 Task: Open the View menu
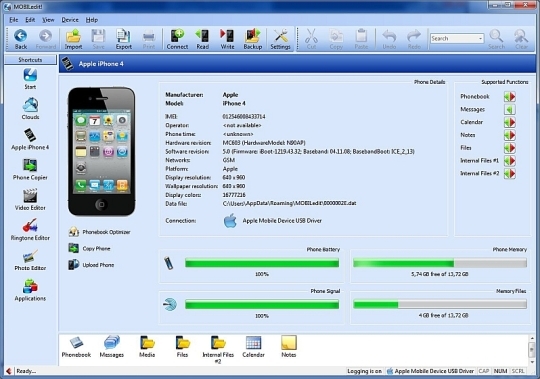48,20
